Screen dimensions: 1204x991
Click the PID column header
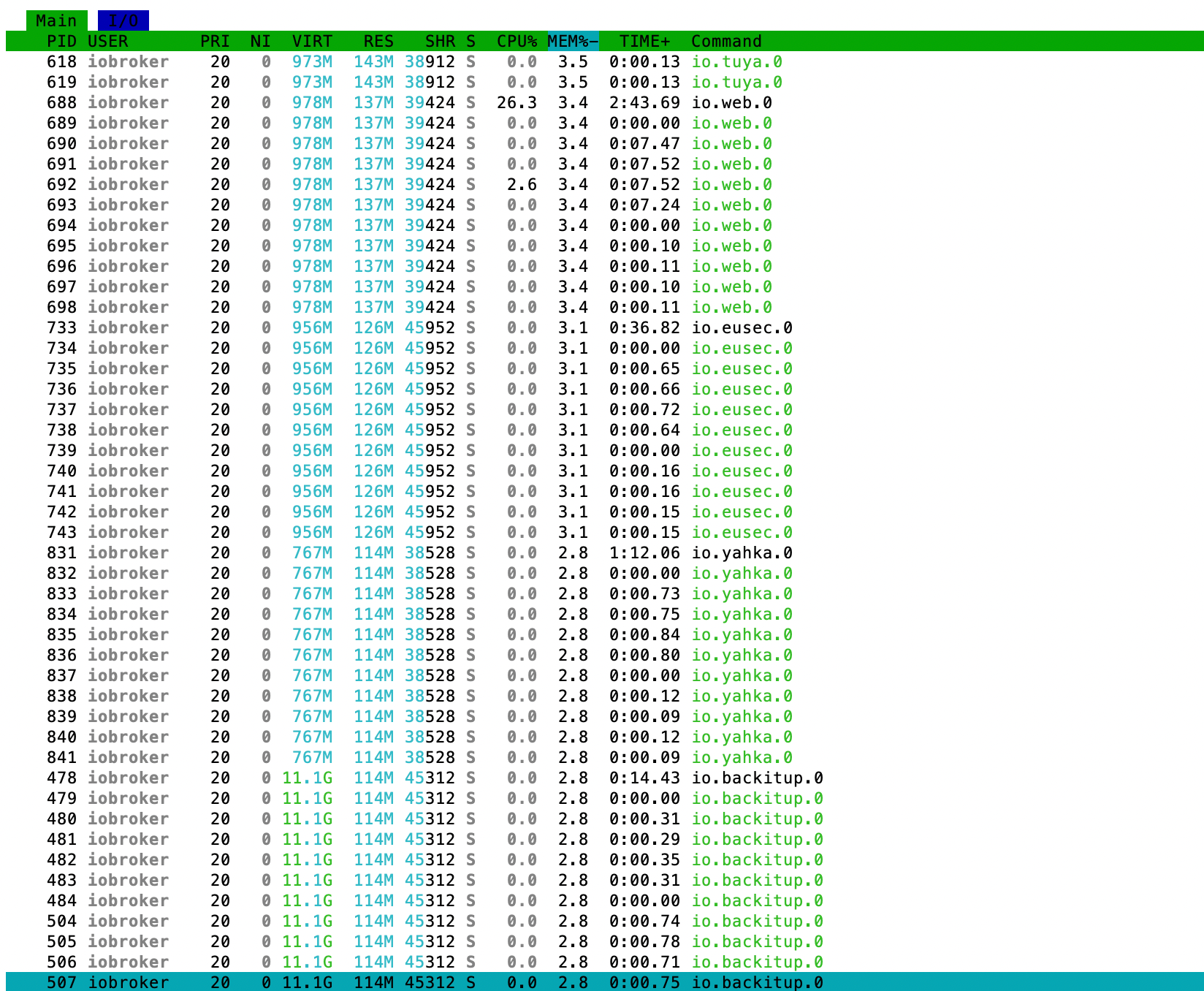[x=61, y=41]
